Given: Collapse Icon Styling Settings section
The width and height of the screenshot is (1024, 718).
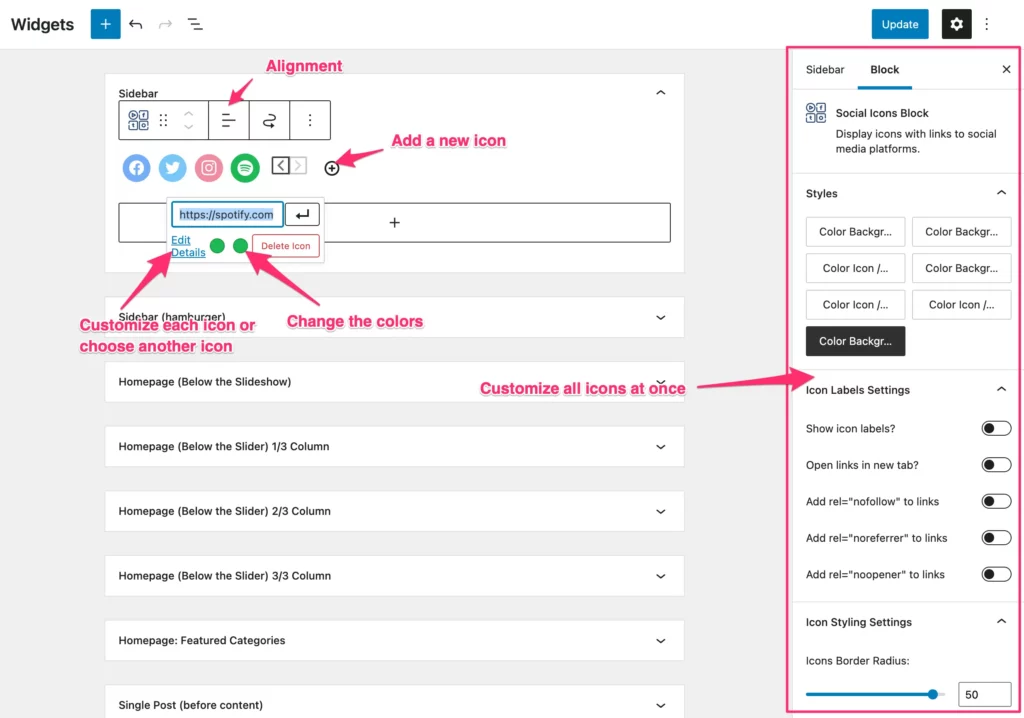Looking at the screenshot, I should [x=1000, y=621].
